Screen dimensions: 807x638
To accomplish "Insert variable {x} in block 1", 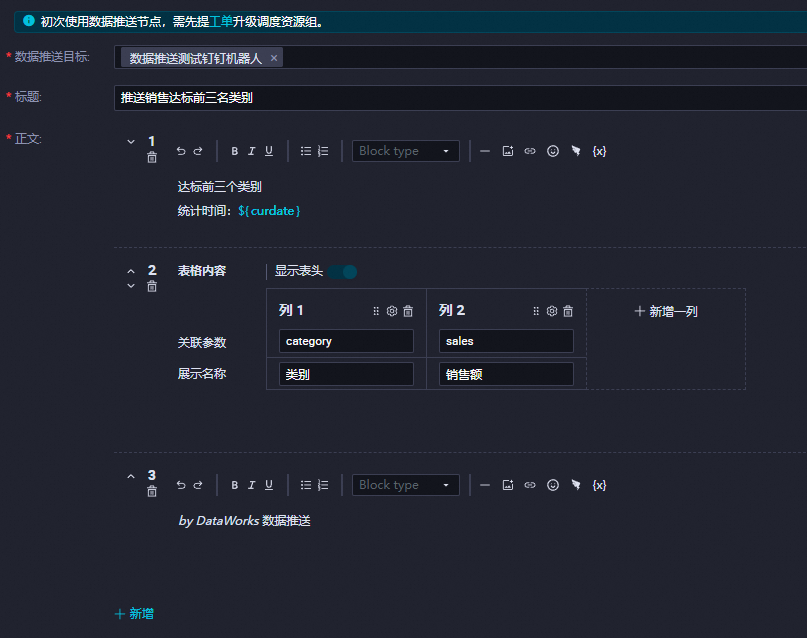I will [599, 151].
